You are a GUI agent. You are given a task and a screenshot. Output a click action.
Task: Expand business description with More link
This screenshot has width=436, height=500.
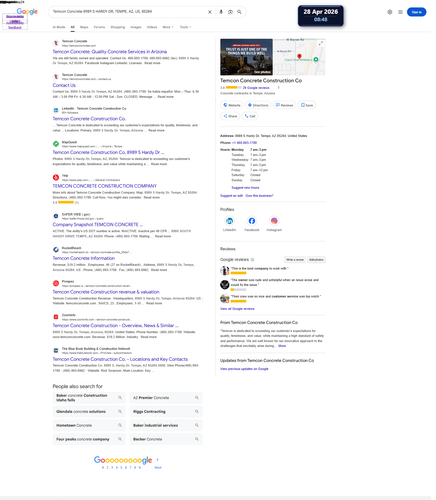[x=282, y=346]
